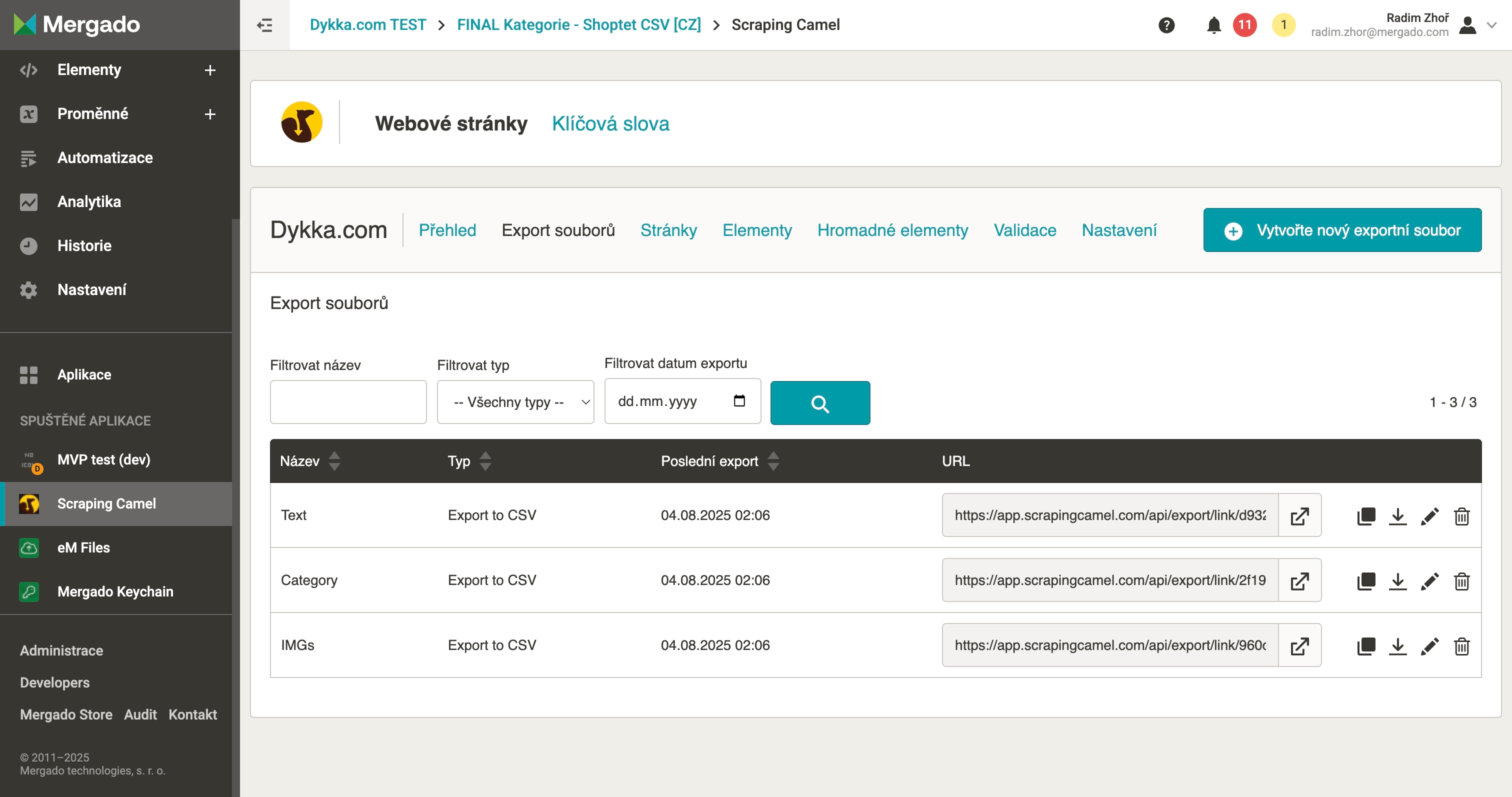Edit the Text export with pencil
The width and height of the screenshot is (1512, 797).
tap(1429, 516)
